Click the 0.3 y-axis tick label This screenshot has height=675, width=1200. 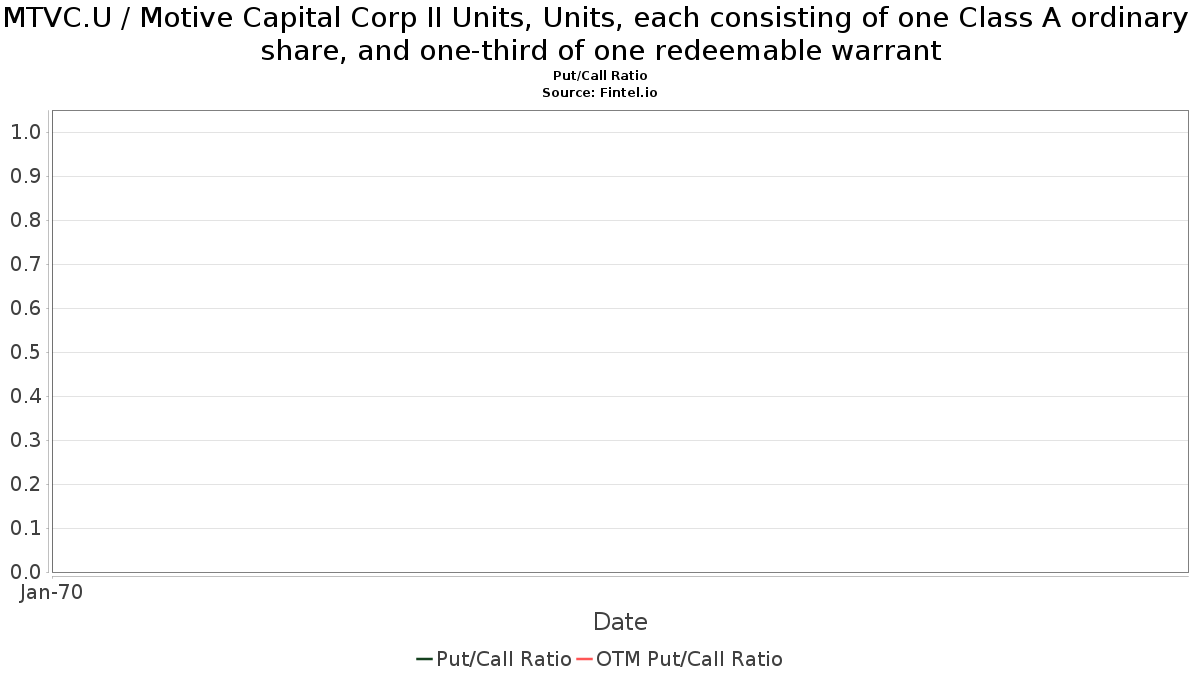click(25, 440)
